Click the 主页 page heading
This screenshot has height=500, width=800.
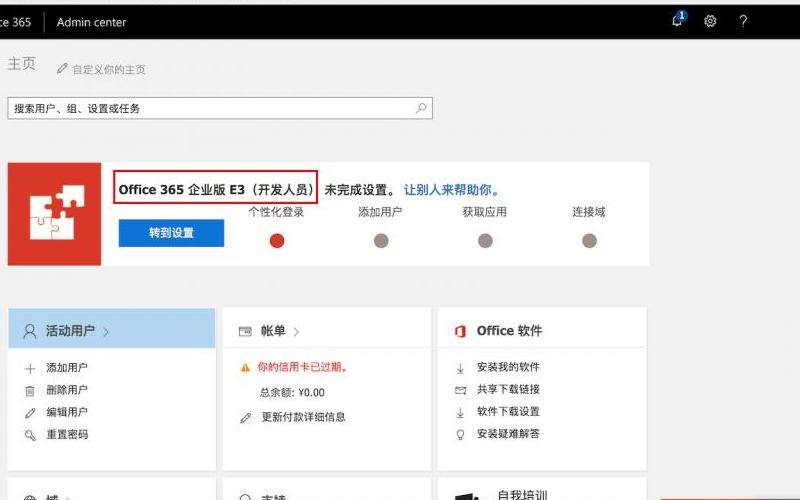[x=21, y=64]
